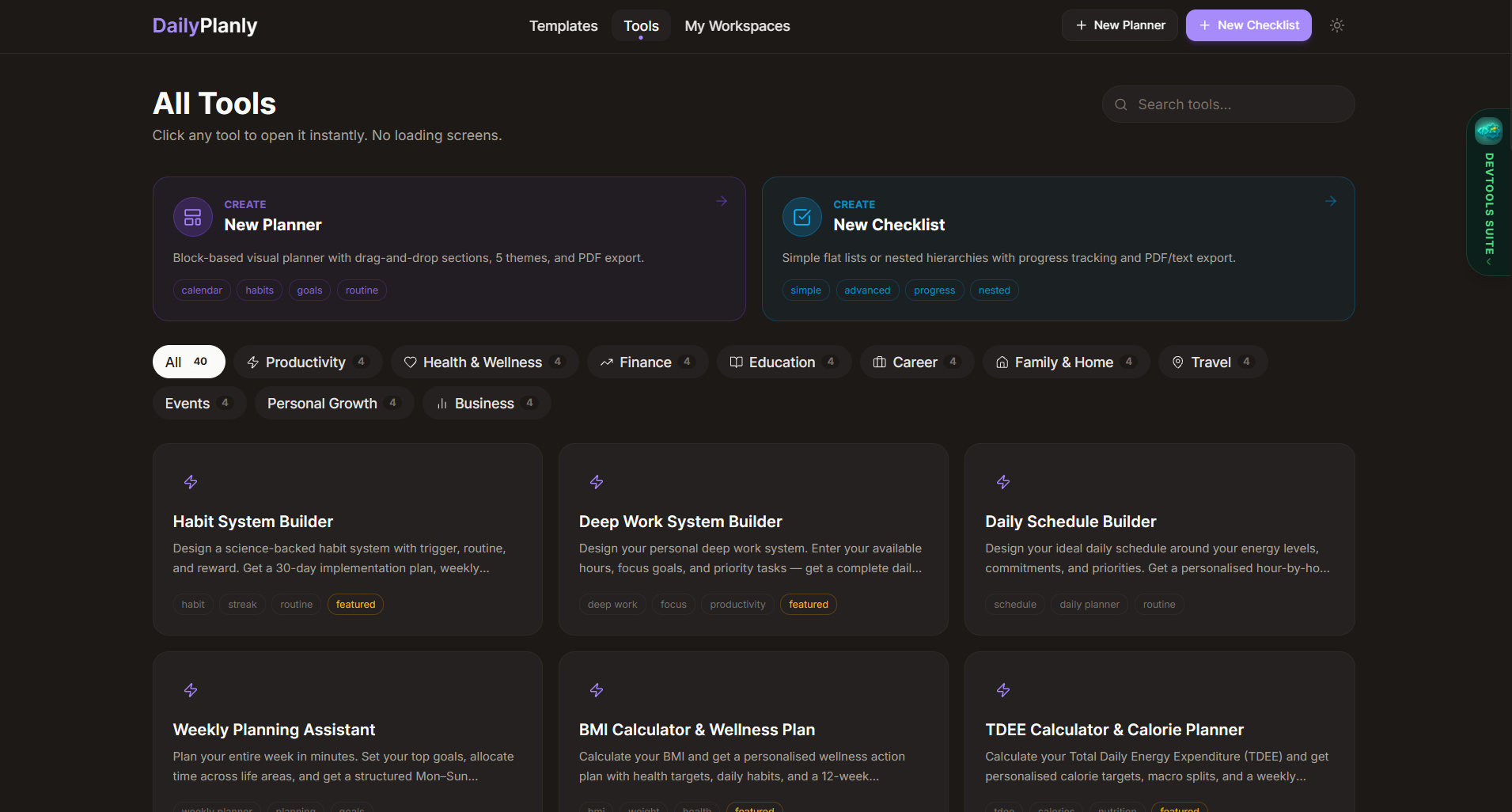Screen dimensions: 1512x812
Task: Click "Click any tool to open it instantly" text
Action: [x=260, y=135]
